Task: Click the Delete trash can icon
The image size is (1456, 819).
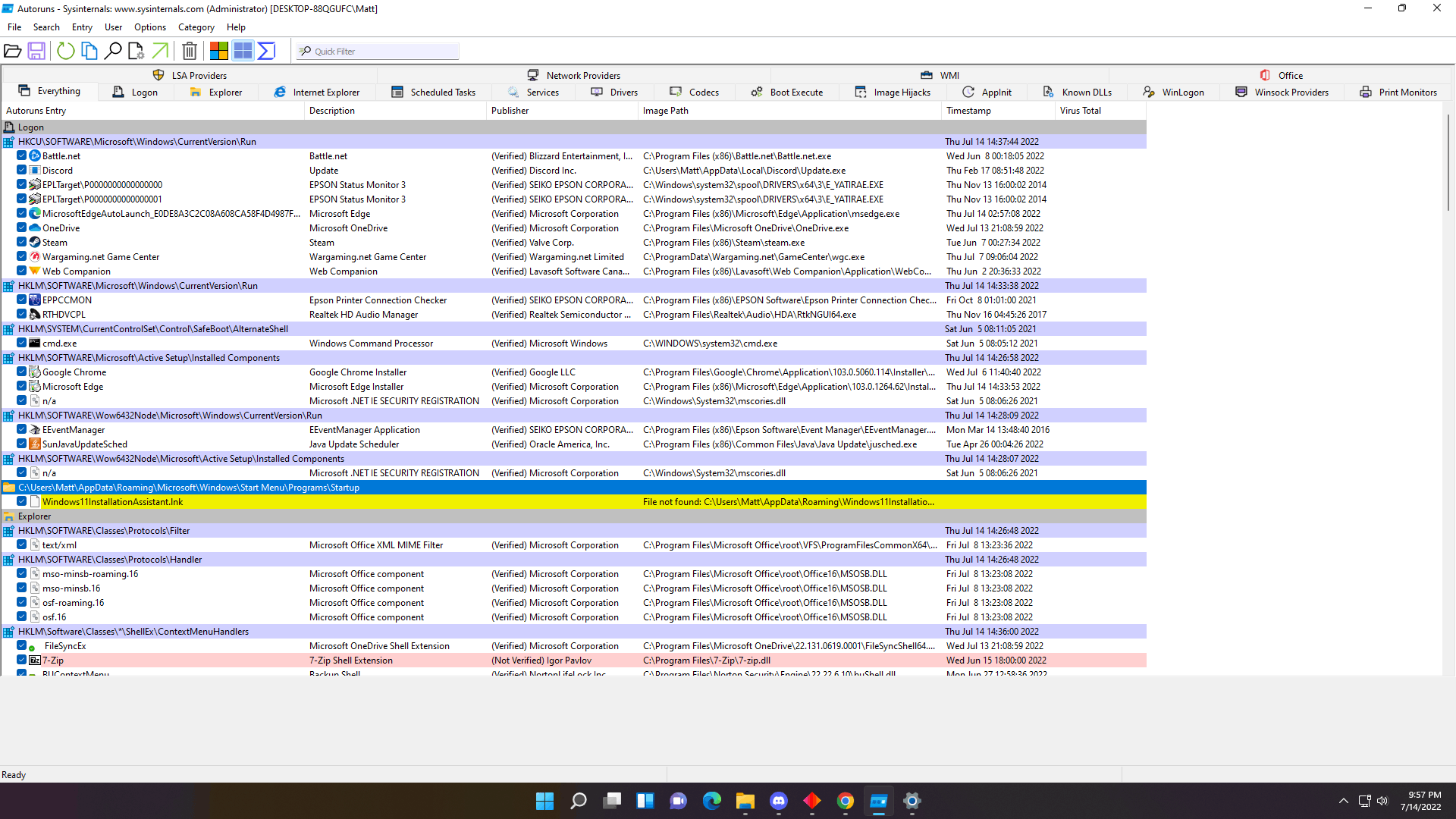Action: [190, 51]
